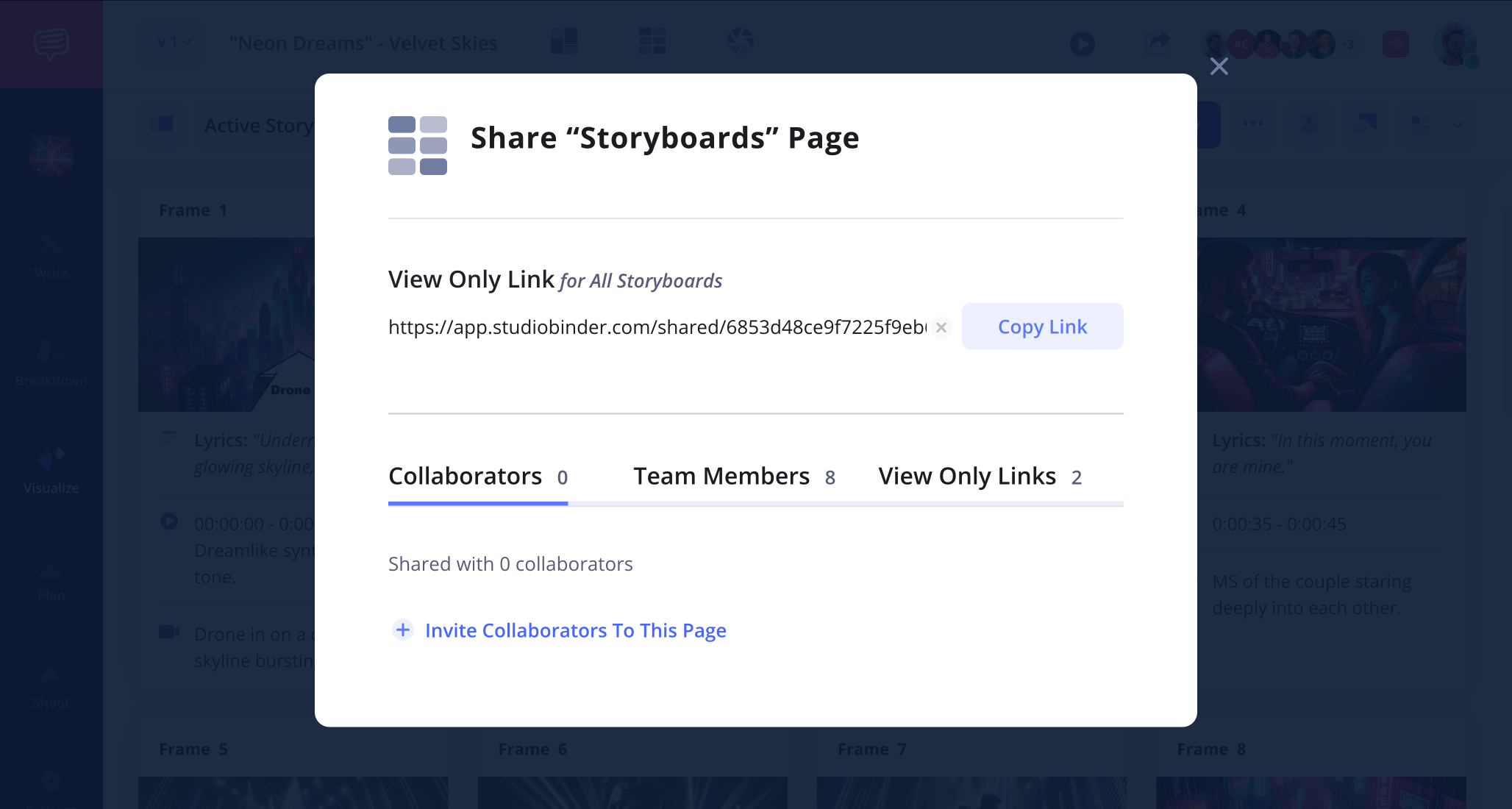This screenshot has width=1512, height=809.
Task: Close the Share Storyboards dialog
Action: tap(1219, 66)
